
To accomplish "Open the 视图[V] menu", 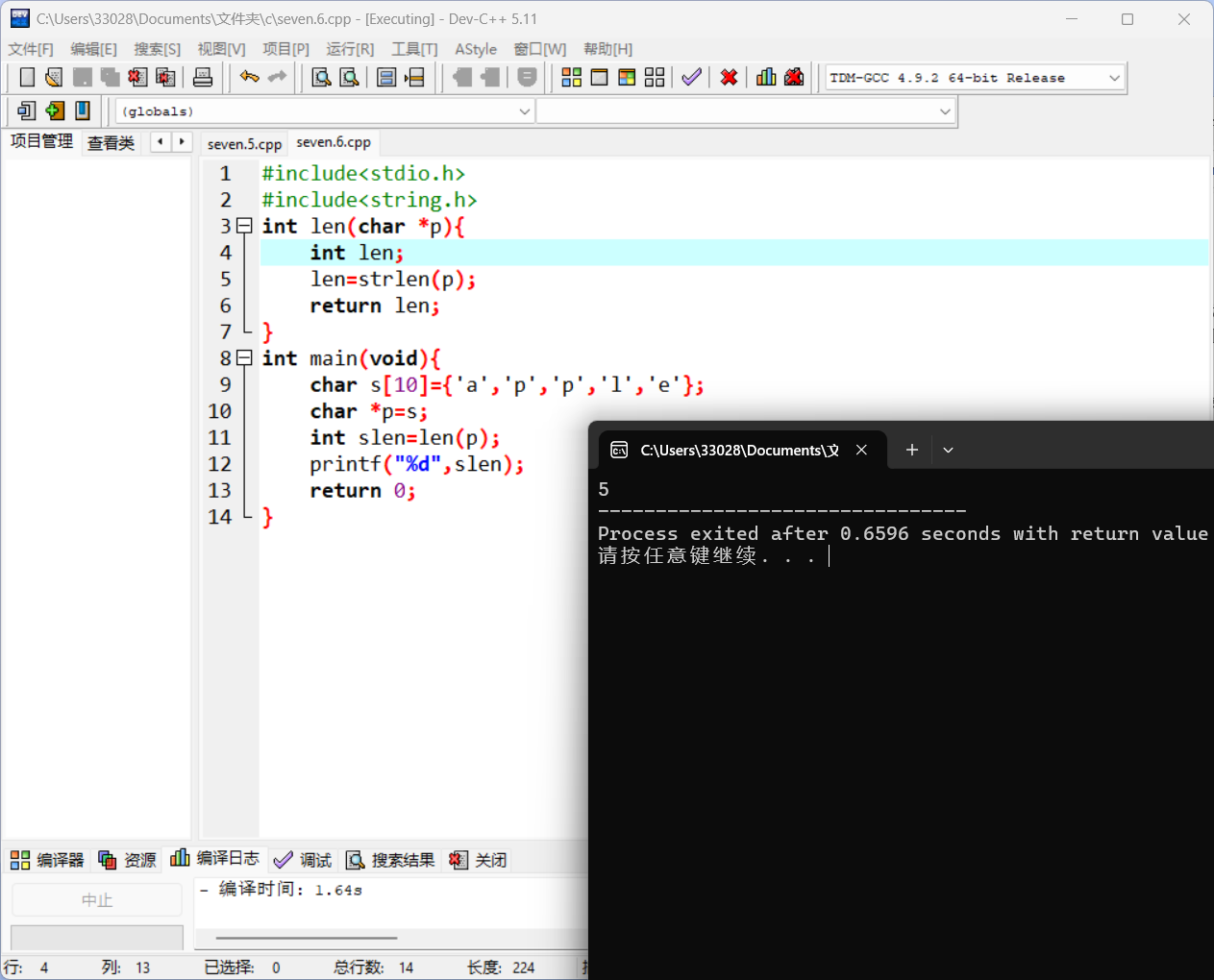I will [221, 49].
